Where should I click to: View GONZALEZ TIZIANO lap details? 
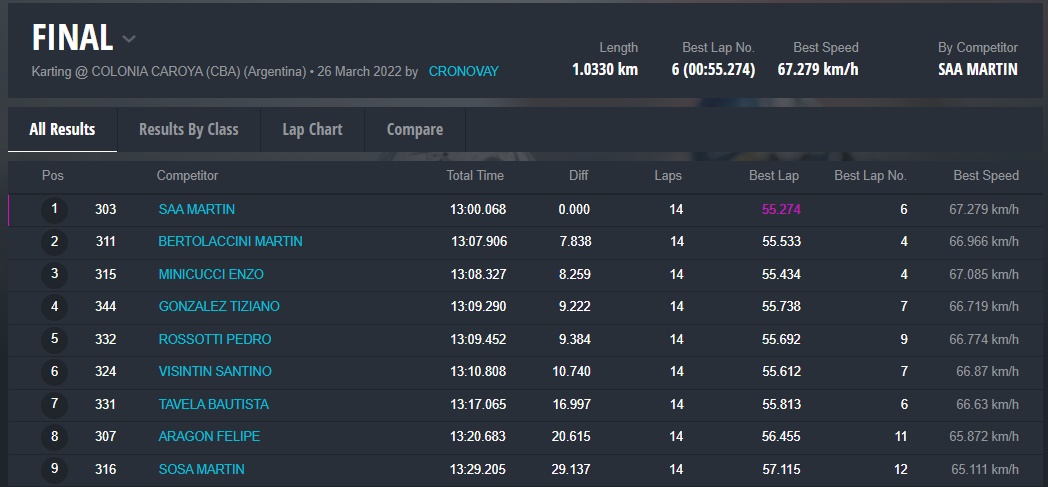pyautogui.click(x=219, y=307)
